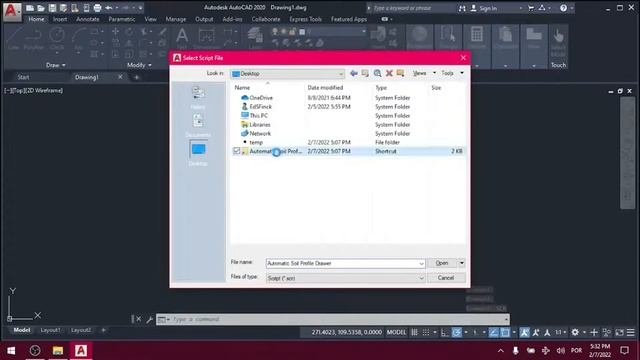
Task: Open the notification center icon
Action: click(624, 350)
